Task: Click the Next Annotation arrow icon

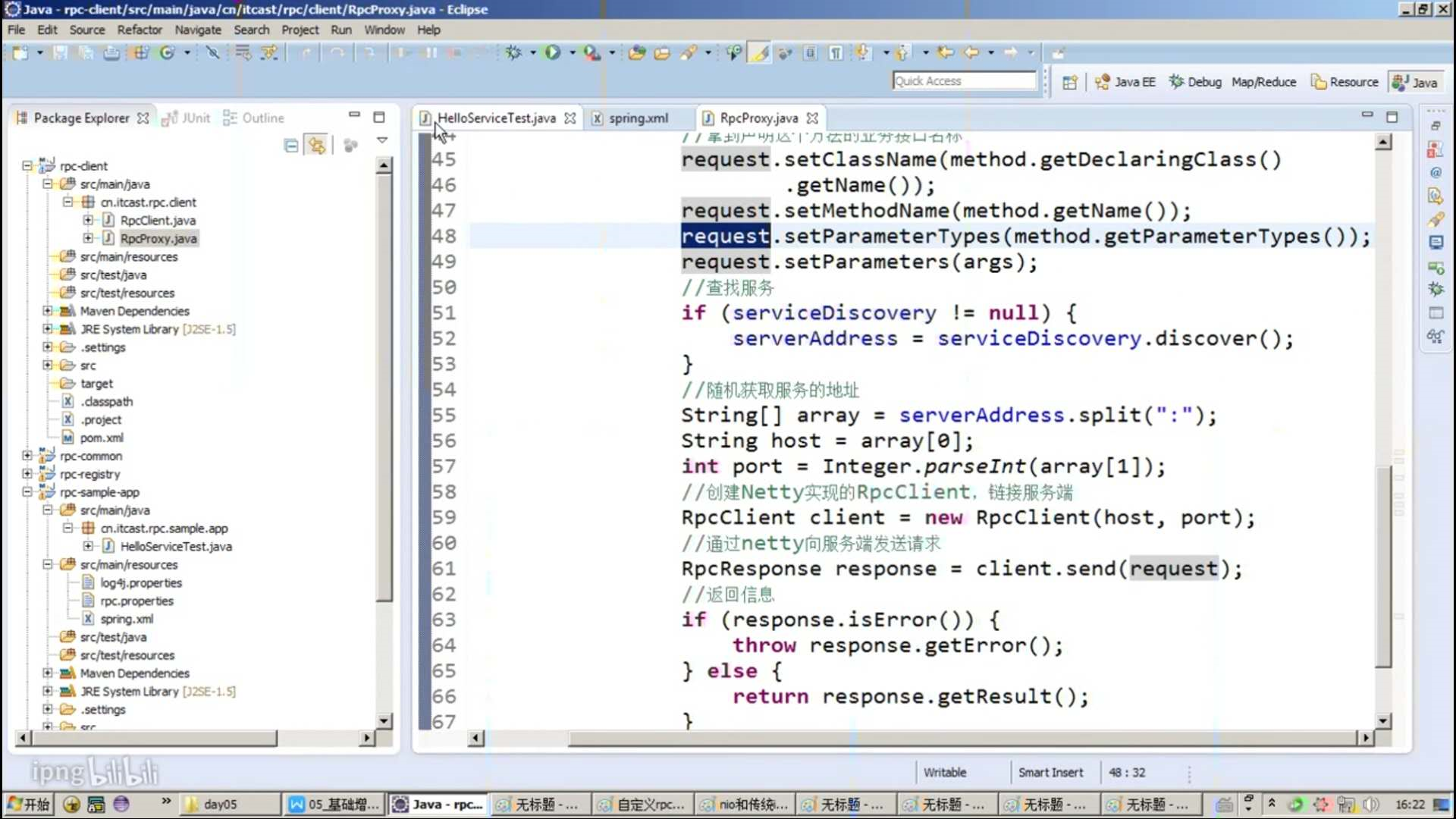Action: [x=863, y=53]
